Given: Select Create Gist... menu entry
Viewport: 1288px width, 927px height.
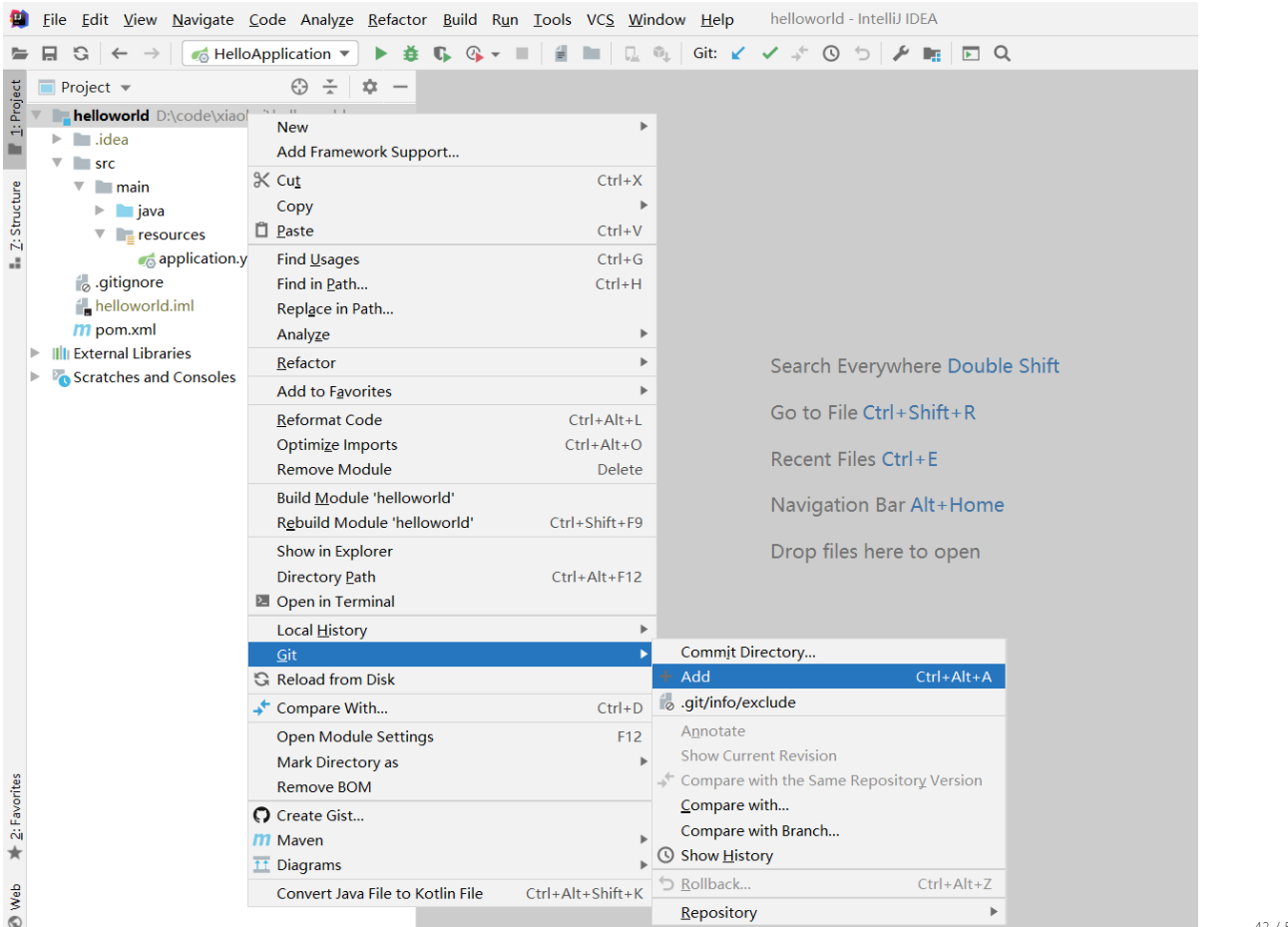Looking at the screenshot, I should [x=452, y=815].
